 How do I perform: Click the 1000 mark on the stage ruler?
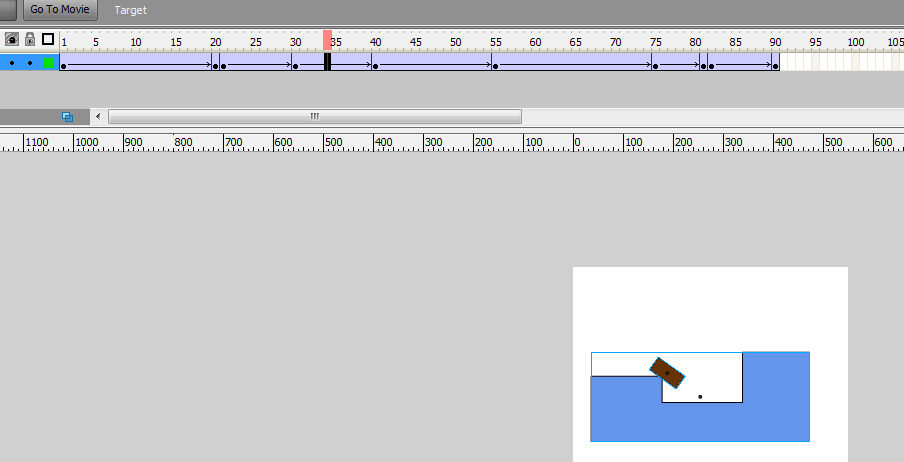tap(86, 142)
